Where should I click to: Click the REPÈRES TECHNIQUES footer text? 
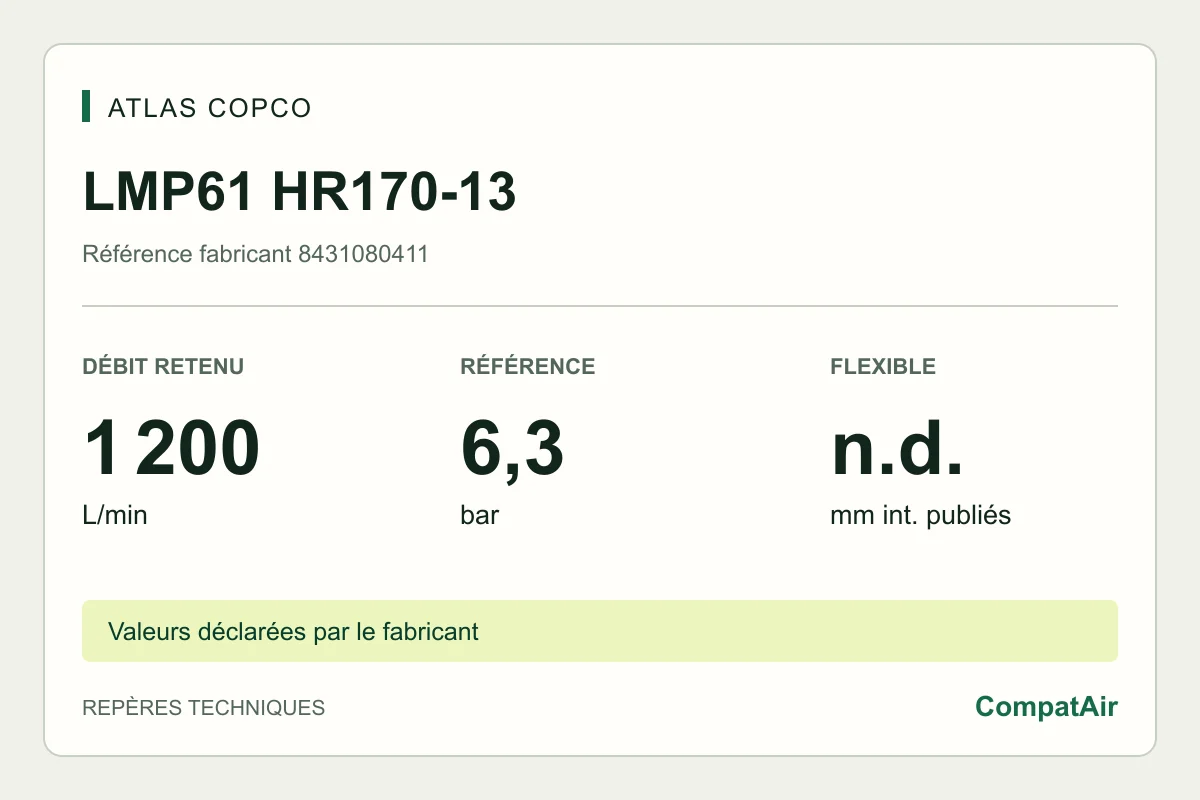203,708
